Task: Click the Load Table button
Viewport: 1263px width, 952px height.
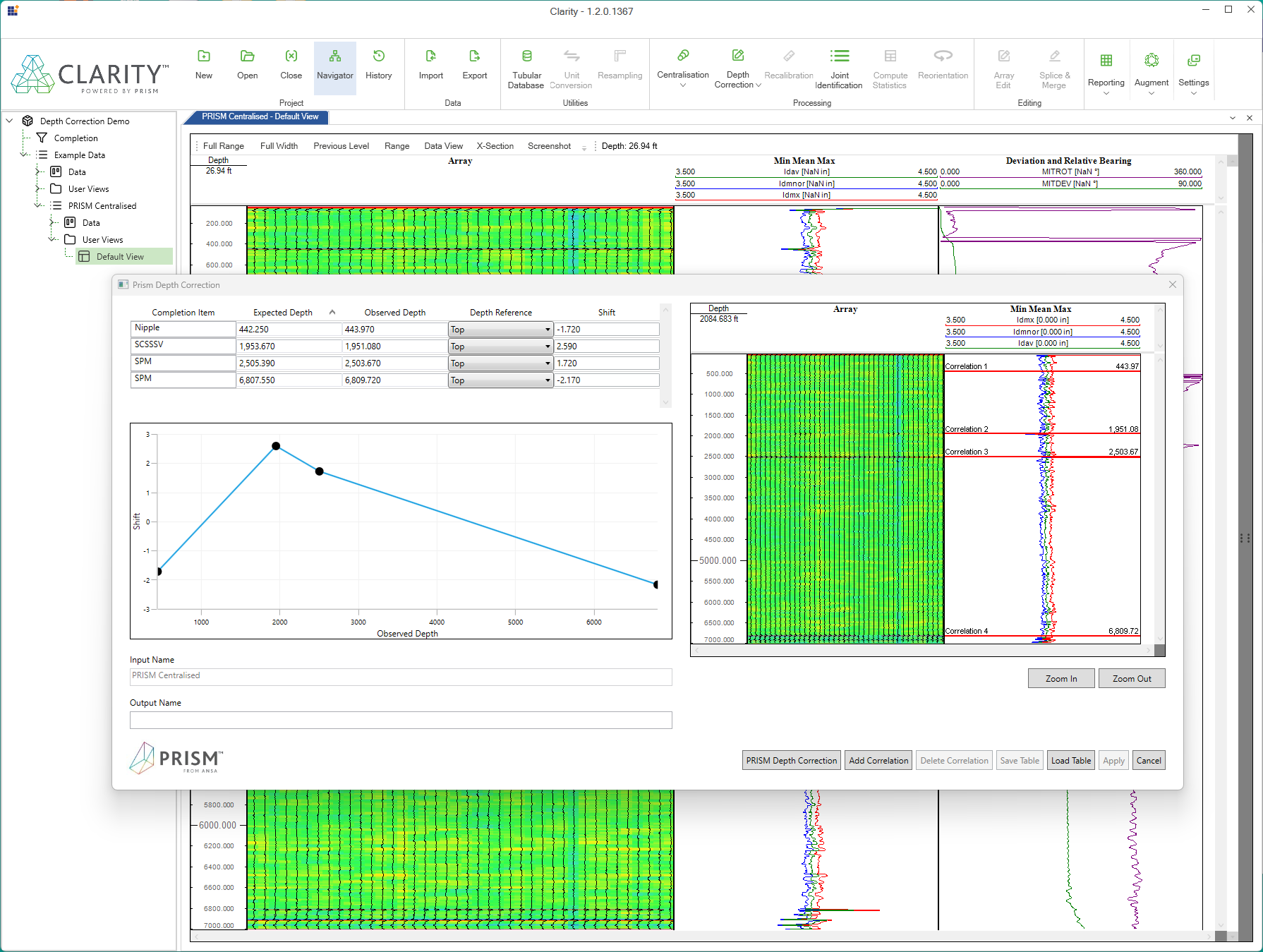Action: [1070, 761]
